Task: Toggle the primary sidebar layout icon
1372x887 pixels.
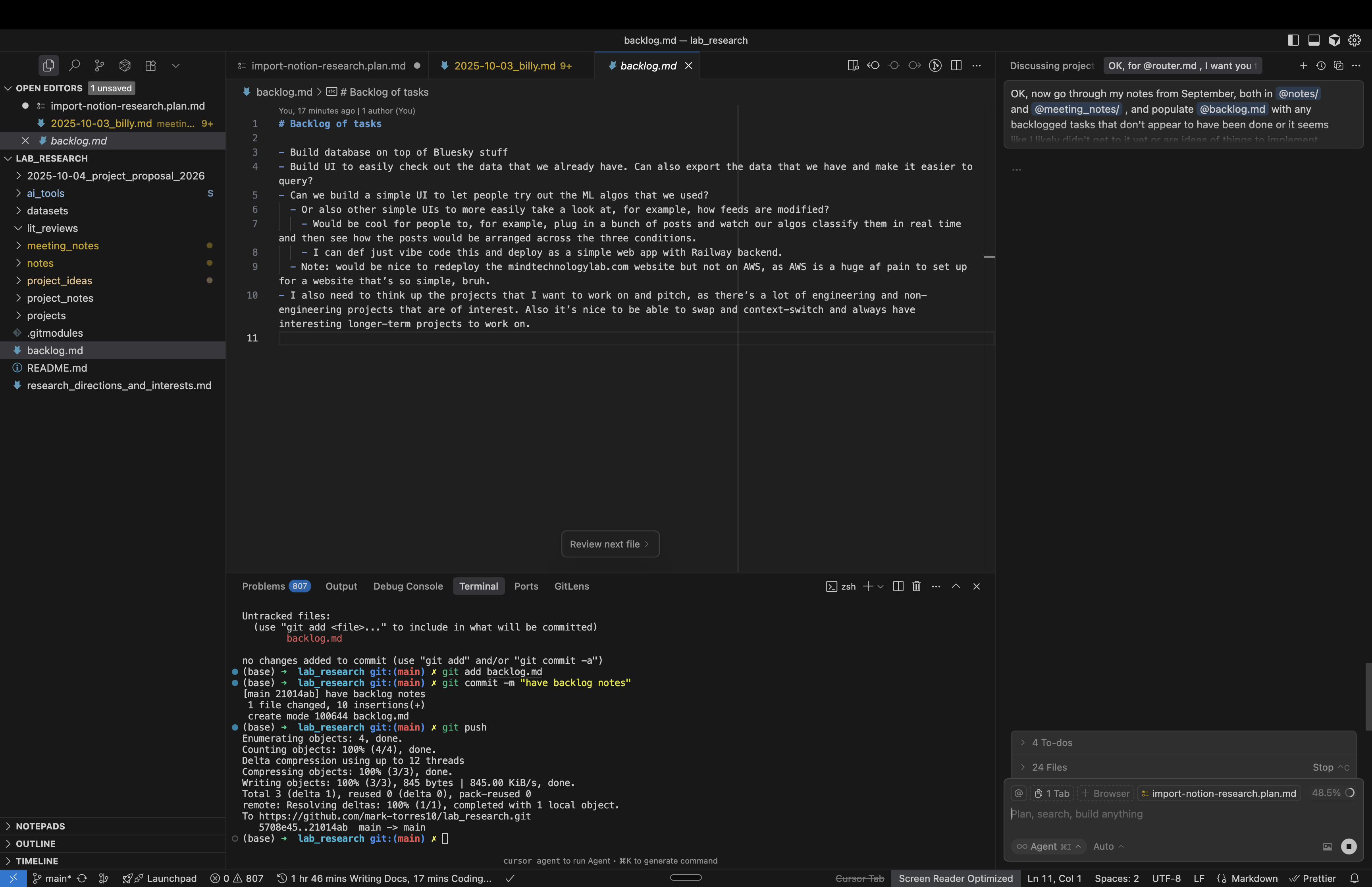Action: [x=1293, y=40]
